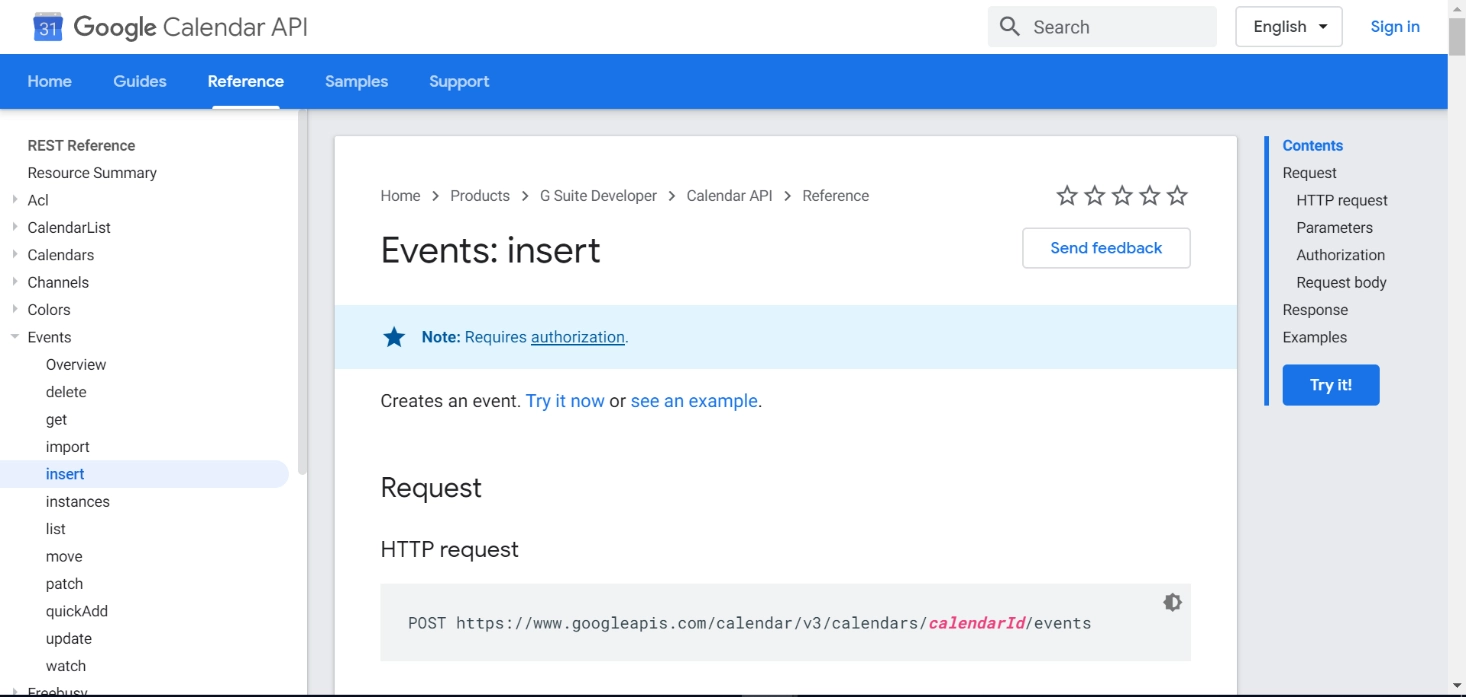Click the Send feedback button
This screenshot has height=697, width=1466.
coord(1106,248)
